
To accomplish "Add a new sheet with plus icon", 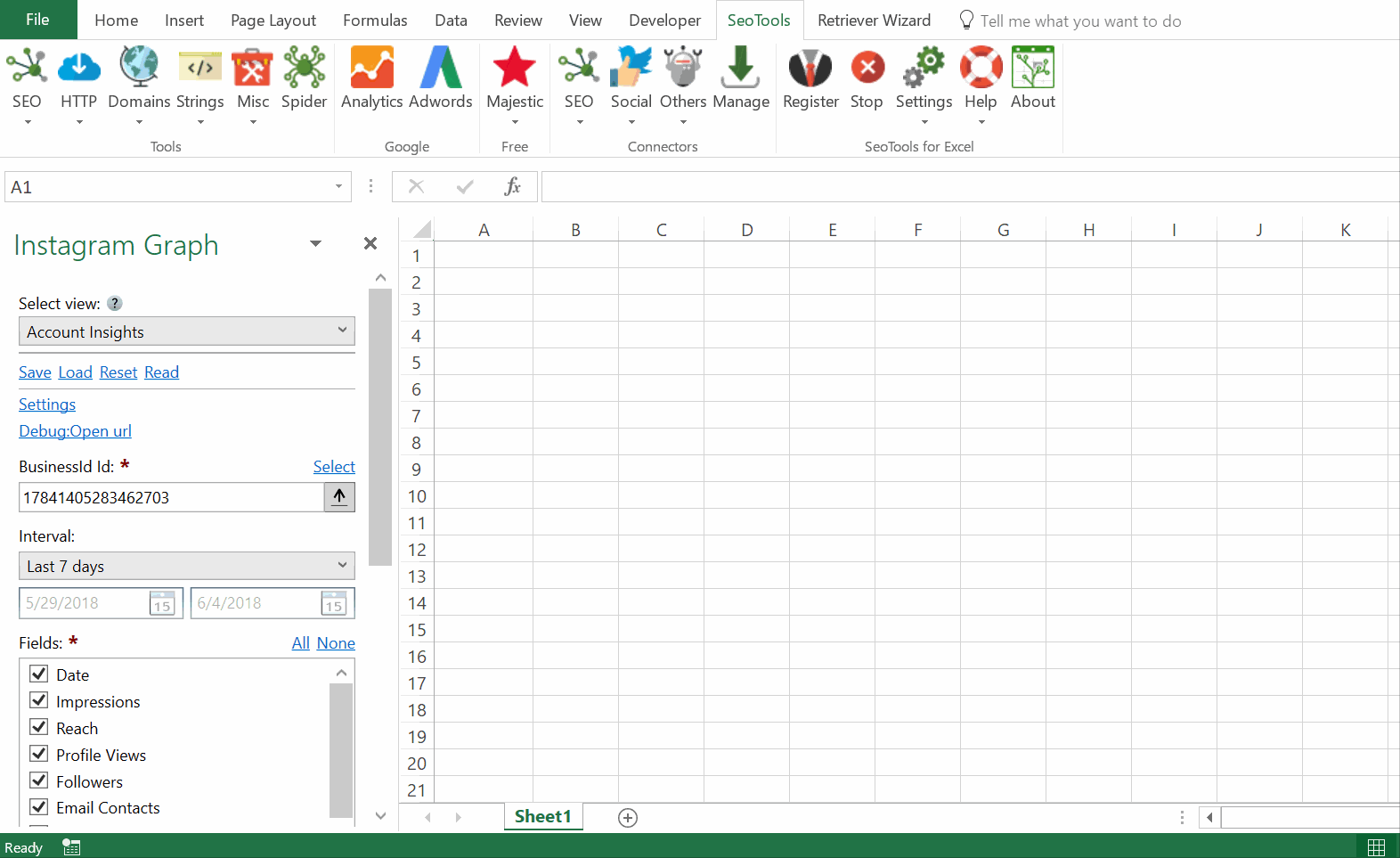I will click(x=628, y=818).
